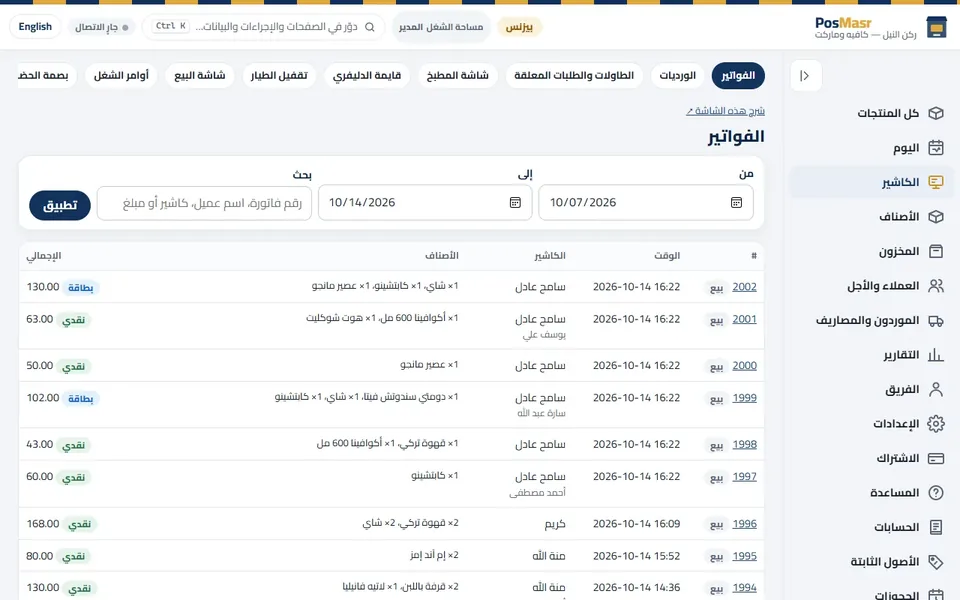Click the PosMasr store logo icon
Image resolution: width=960 pixels, height=600 pixels.
point(936,28)
